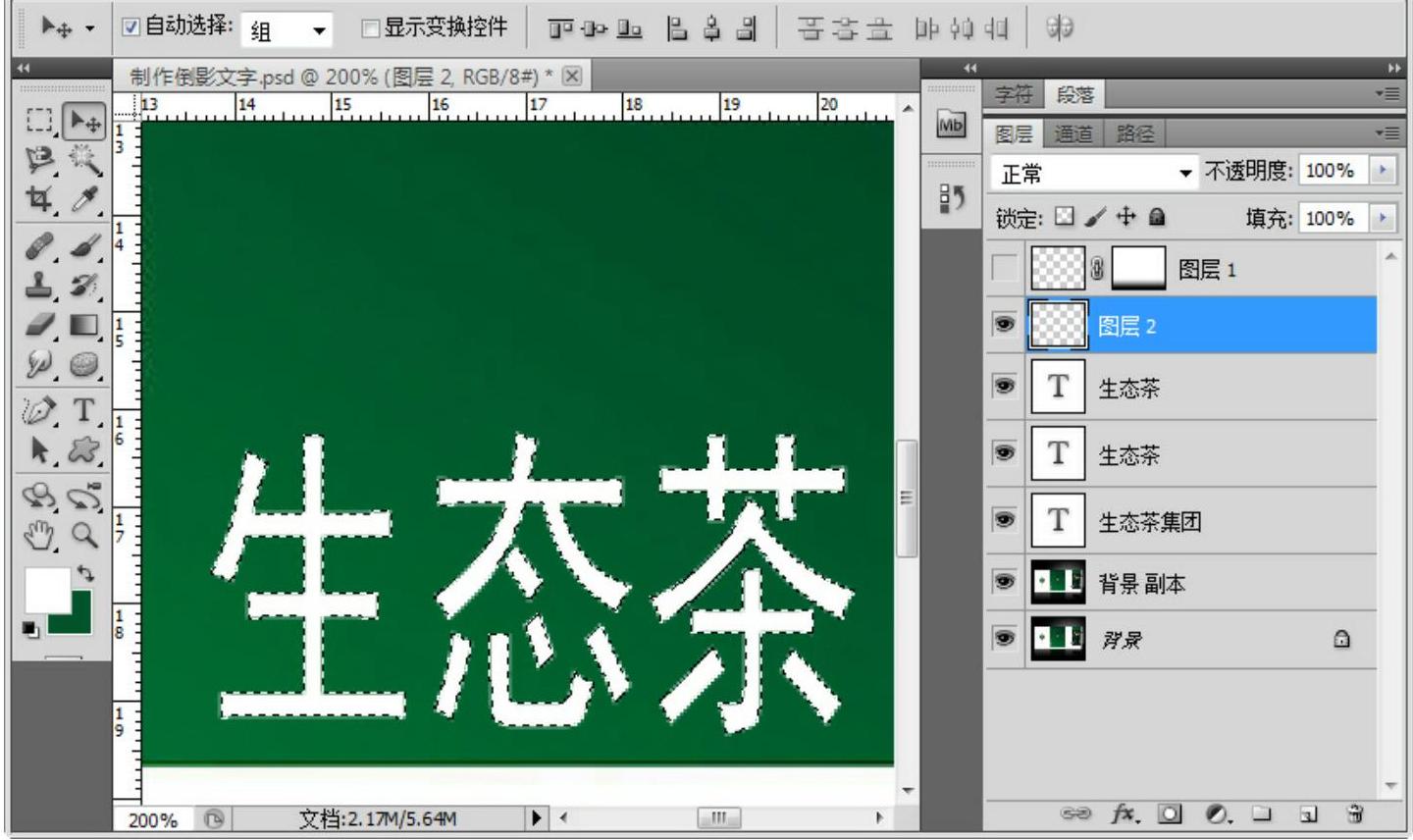Select the Clone Stamp tool

click(39, 285)
